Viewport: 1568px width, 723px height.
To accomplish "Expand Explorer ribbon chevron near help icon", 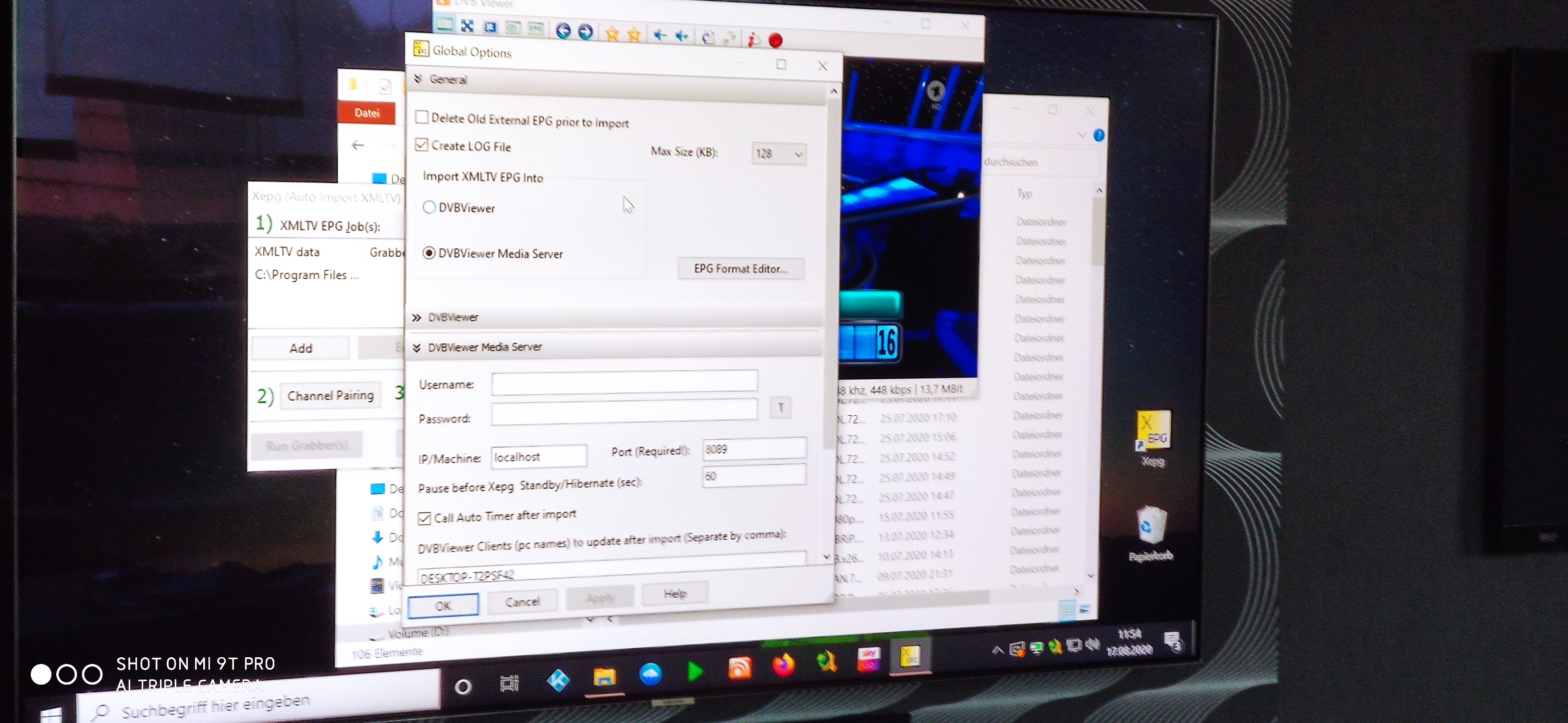I will (1082, 134).
